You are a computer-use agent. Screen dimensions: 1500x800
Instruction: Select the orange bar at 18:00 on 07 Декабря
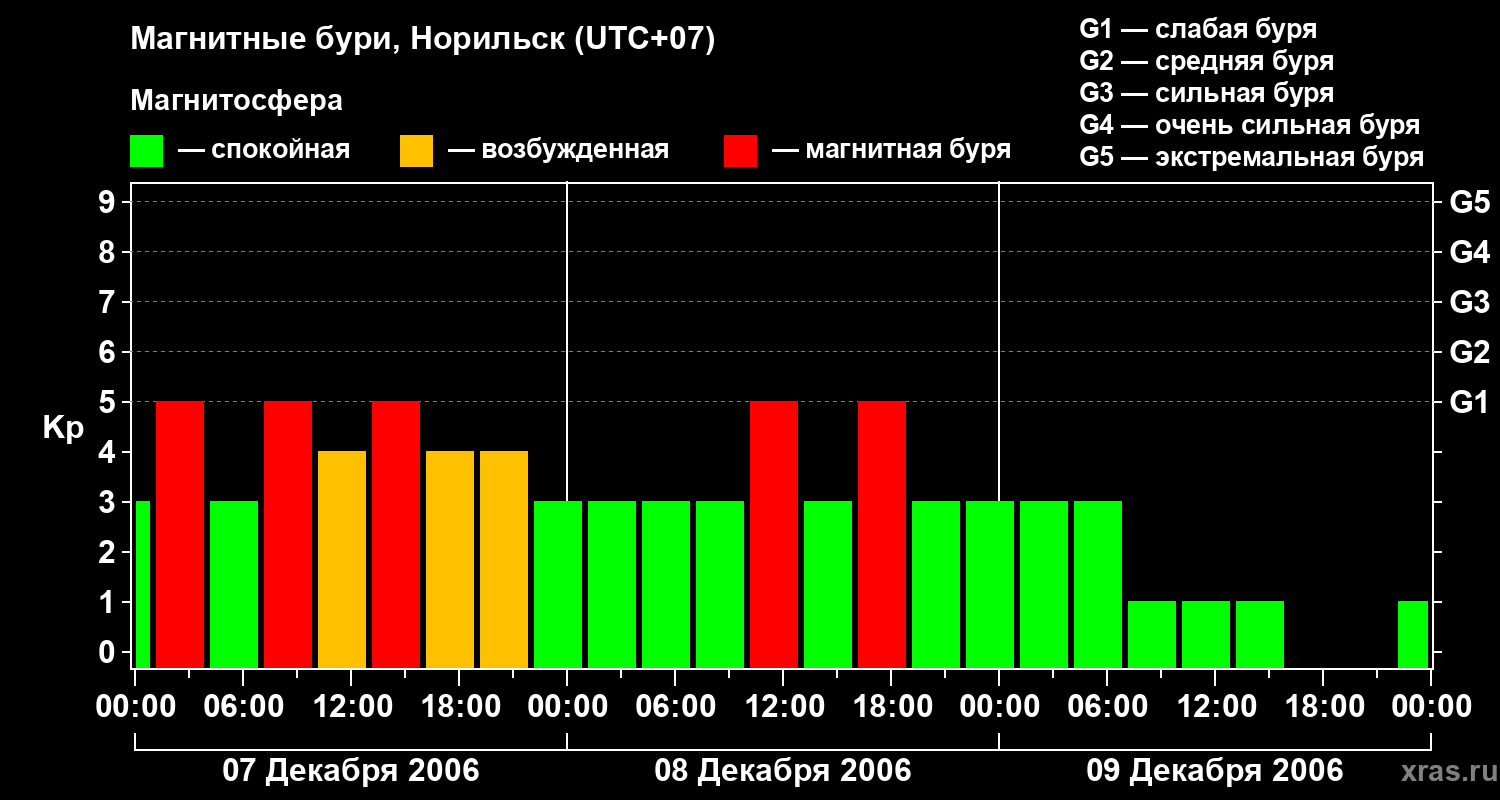(450, 559)
